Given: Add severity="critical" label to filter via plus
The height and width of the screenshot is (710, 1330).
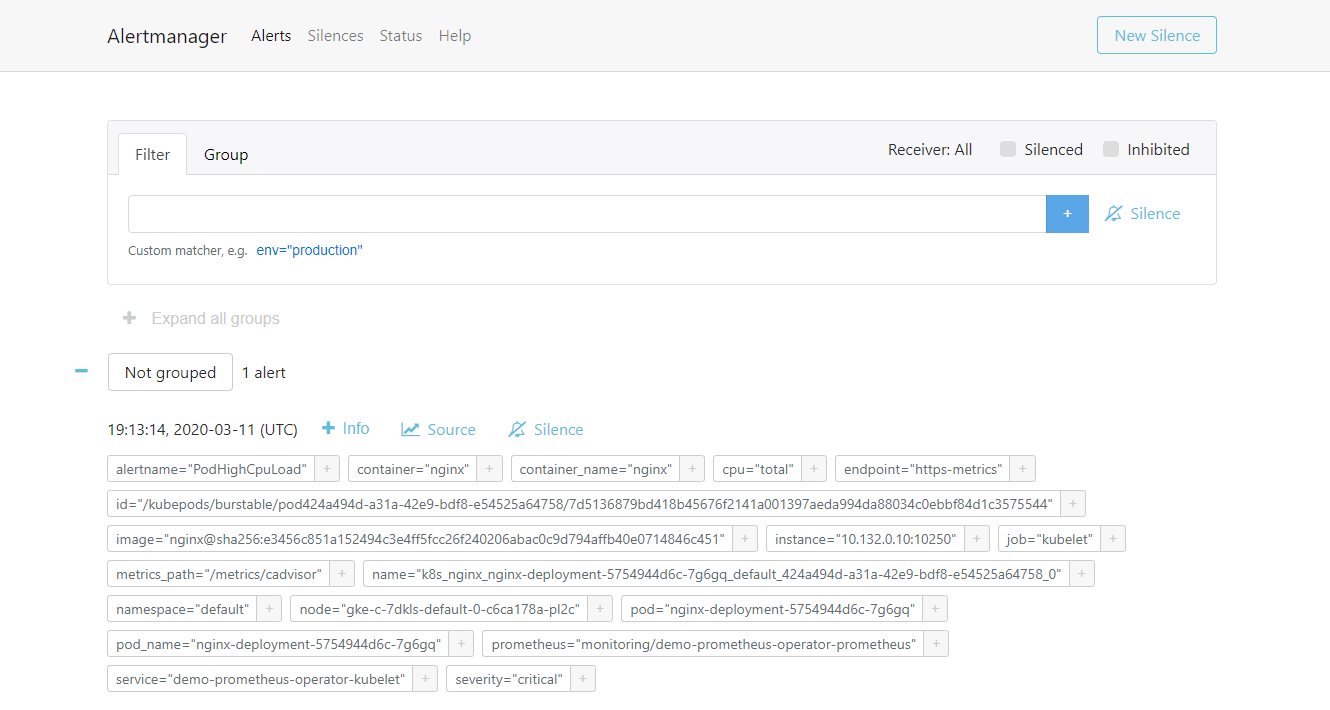Looking at the screenshot, I should [x=583, y=680].
